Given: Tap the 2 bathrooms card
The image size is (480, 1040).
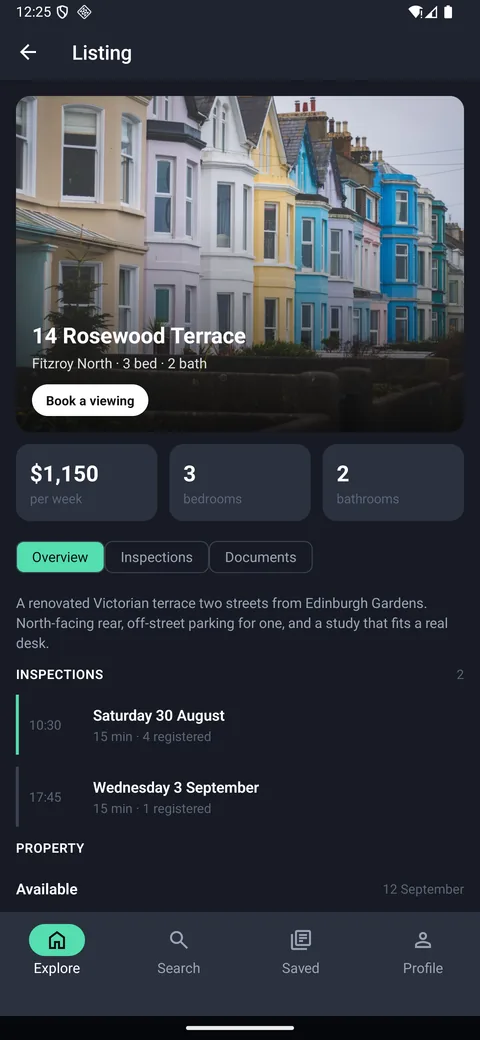Looking at the screenshot, I should tap(393, 482).
